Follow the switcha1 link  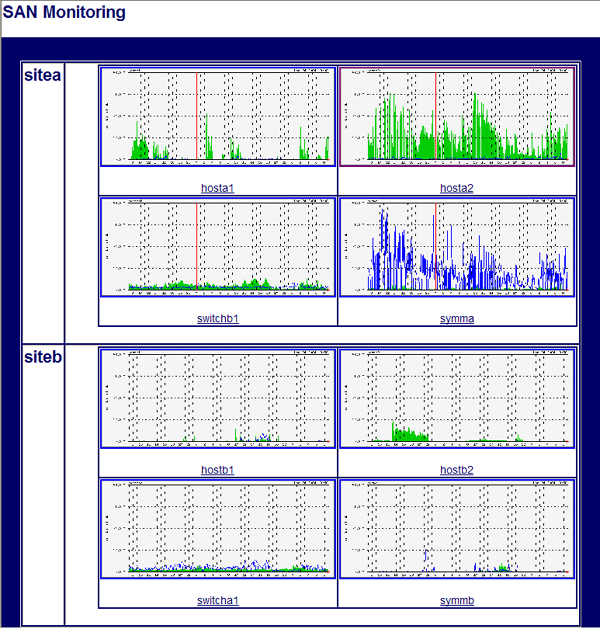pos(217,601)
